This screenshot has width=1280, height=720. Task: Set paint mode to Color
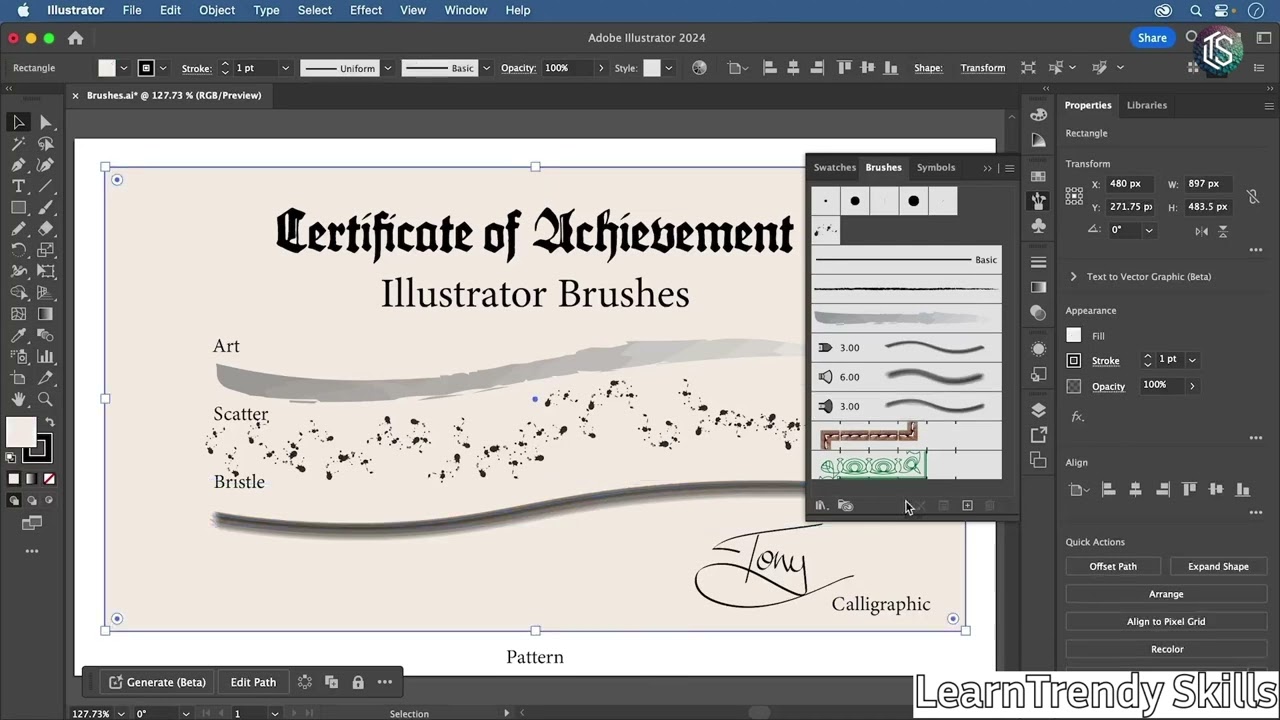click(13, 479)
